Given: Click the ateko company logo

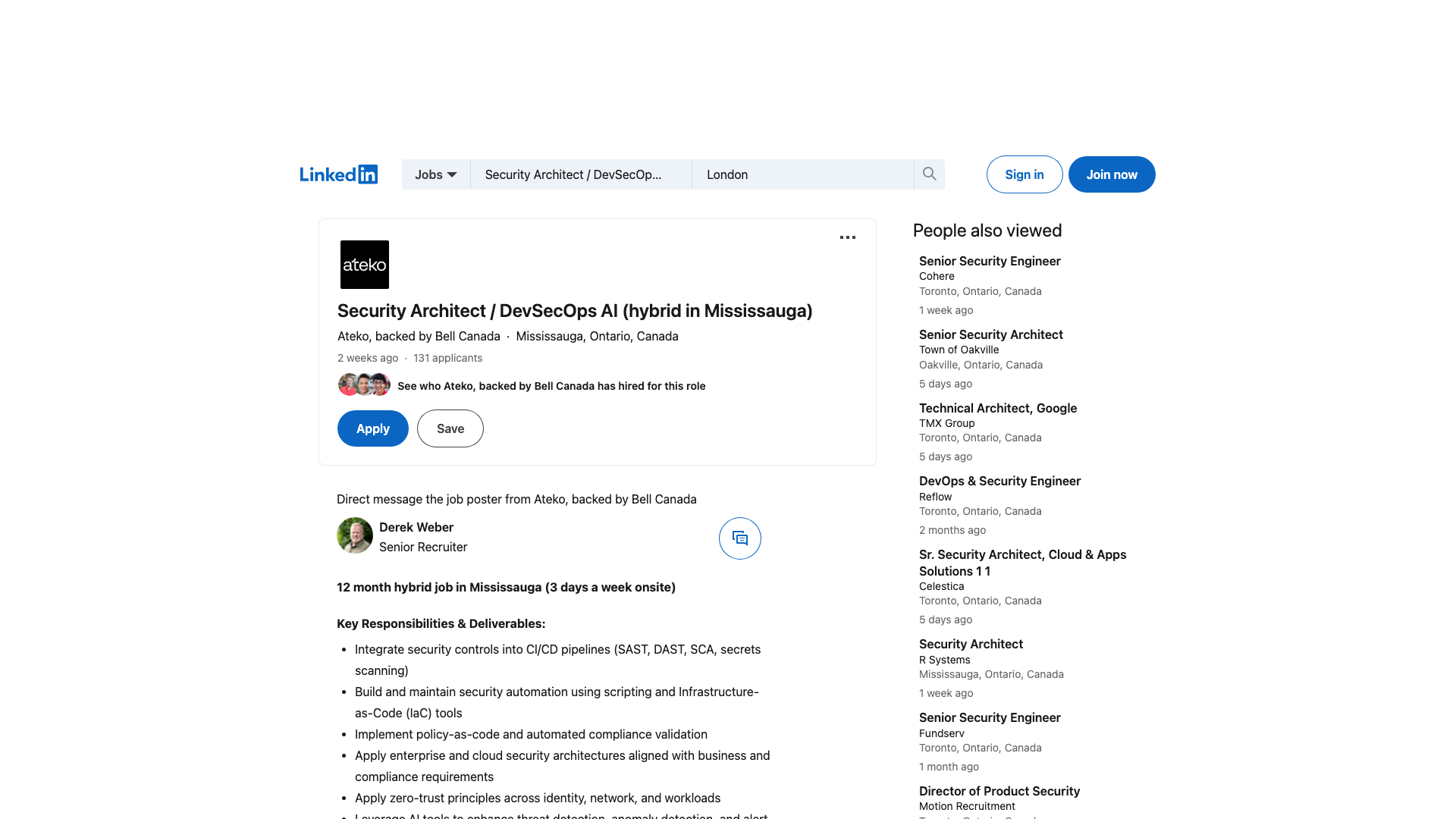Looking at the screenshot, I should pyautogui.click(x=365, y=265).
